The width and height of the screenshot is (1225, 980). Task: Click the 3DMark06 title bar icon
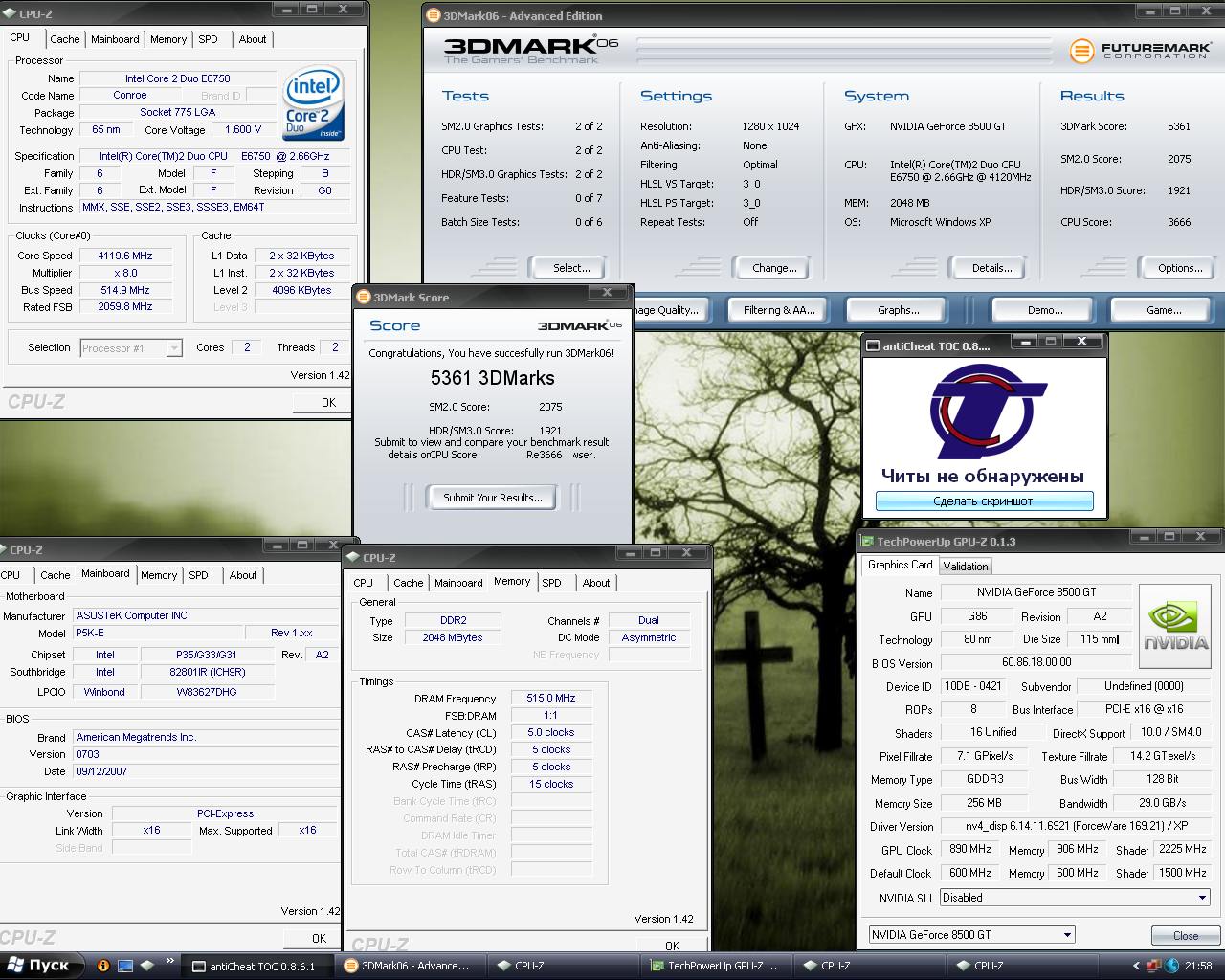pos(433,15)
